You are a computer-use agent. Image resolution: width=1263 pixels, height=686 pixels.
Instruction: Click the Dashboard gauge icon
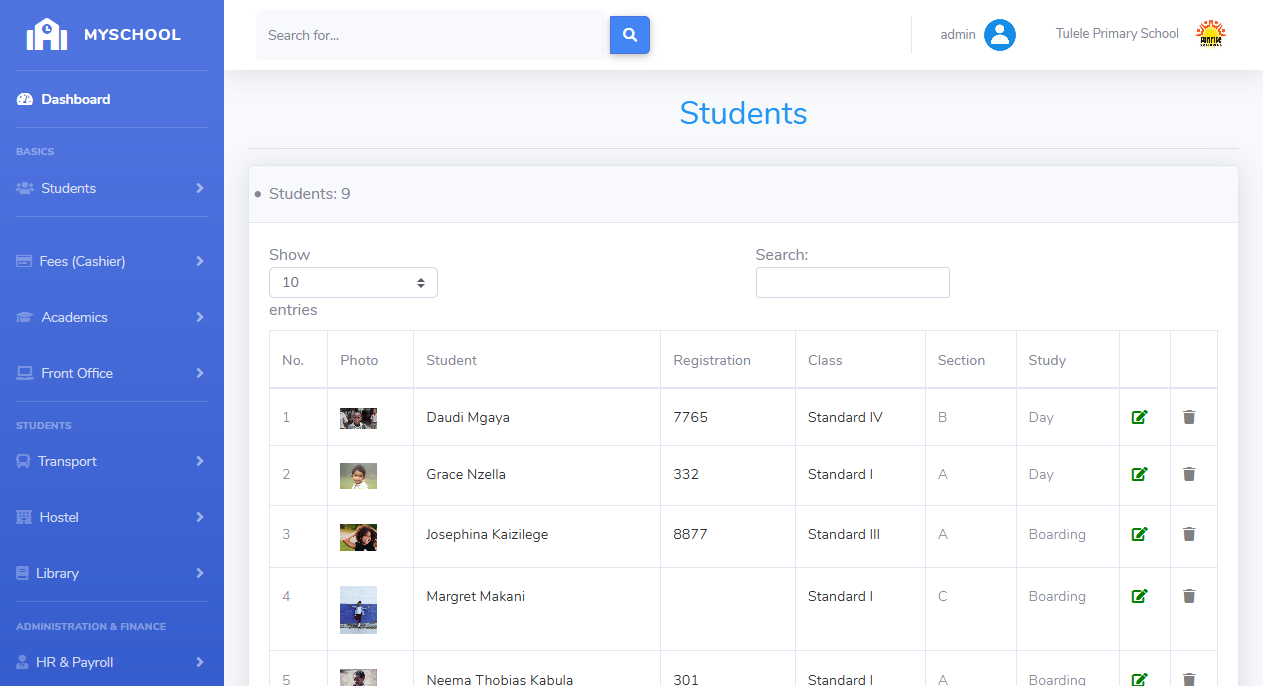coord(25,99)
